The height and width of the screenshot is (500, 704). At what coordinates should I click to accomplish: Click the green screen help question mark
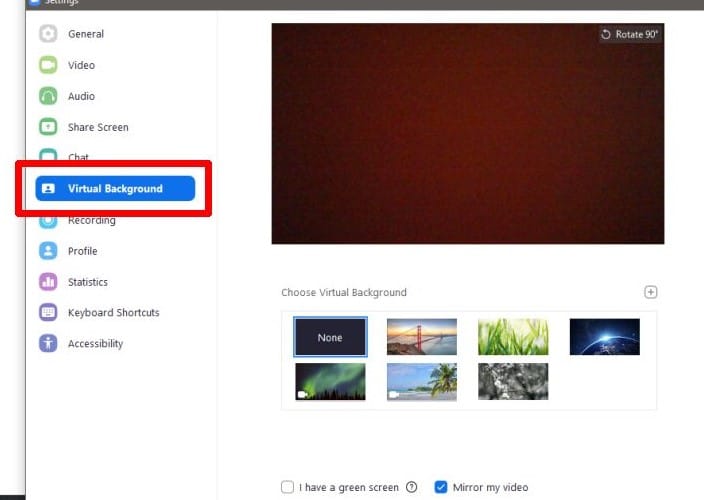pyautogui.click(x=411, y=488)
